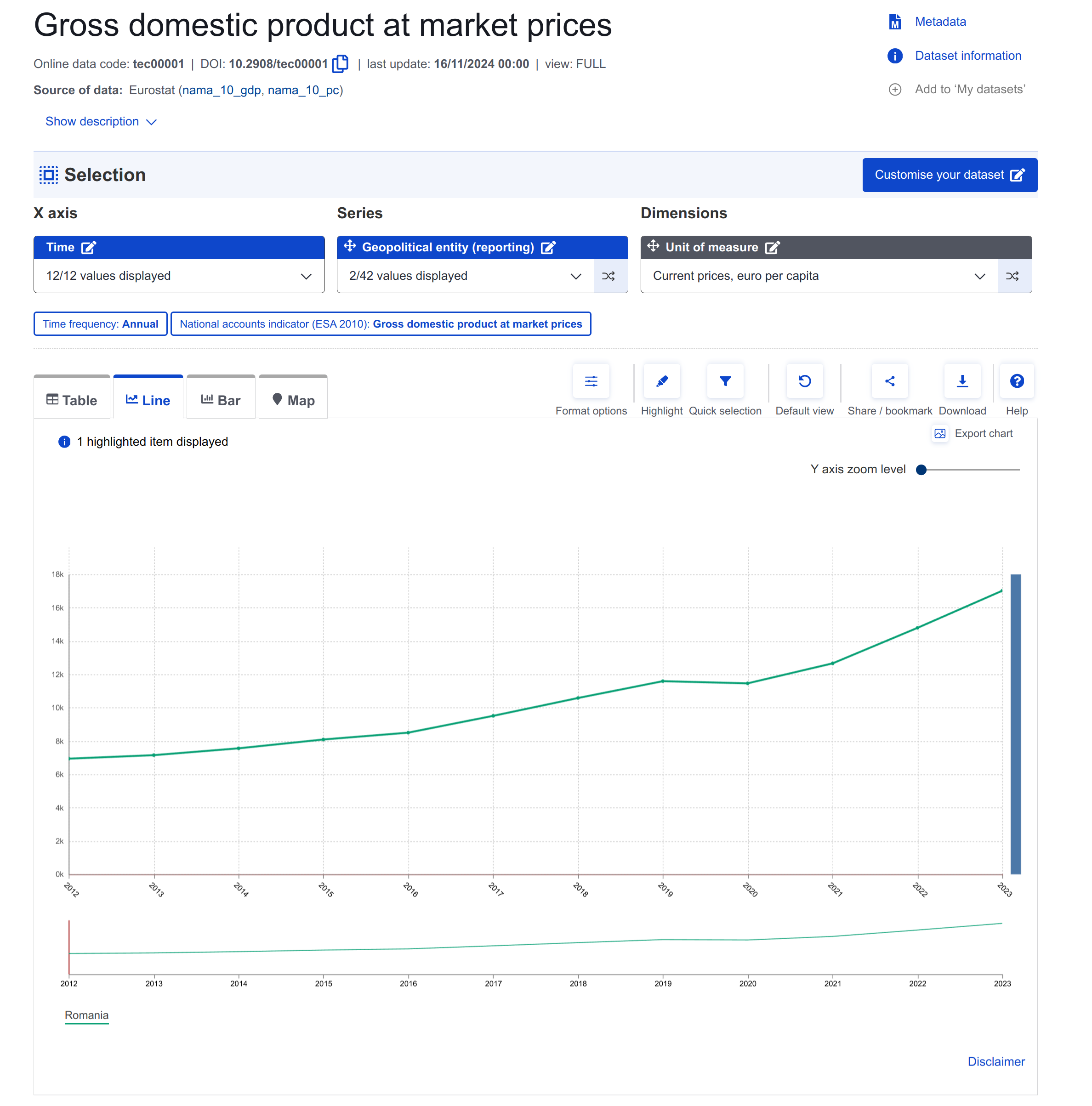Click the Time dimension edit icon
Viewport: 1092px width, 1106px height.
tap(88, 247)
